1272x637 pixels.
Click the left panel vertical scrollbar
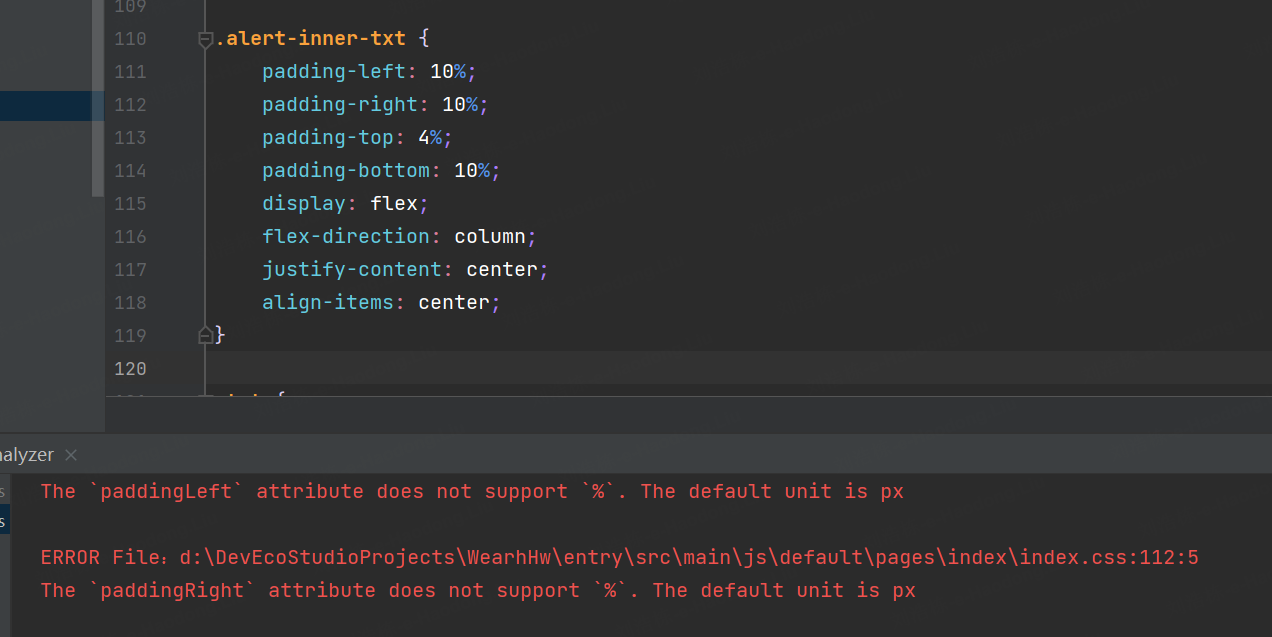[98, 100]
